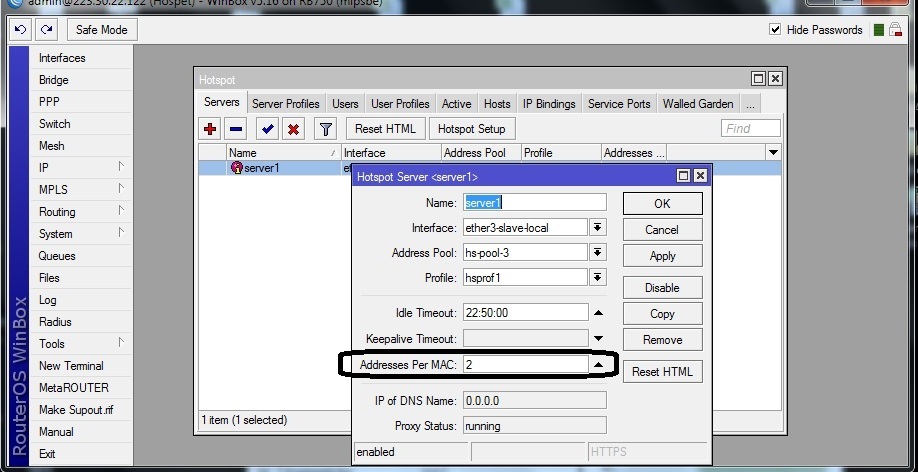918x472 pixels.
Task: Click Reset HTML in the dialog
Action: pos(662,372)
